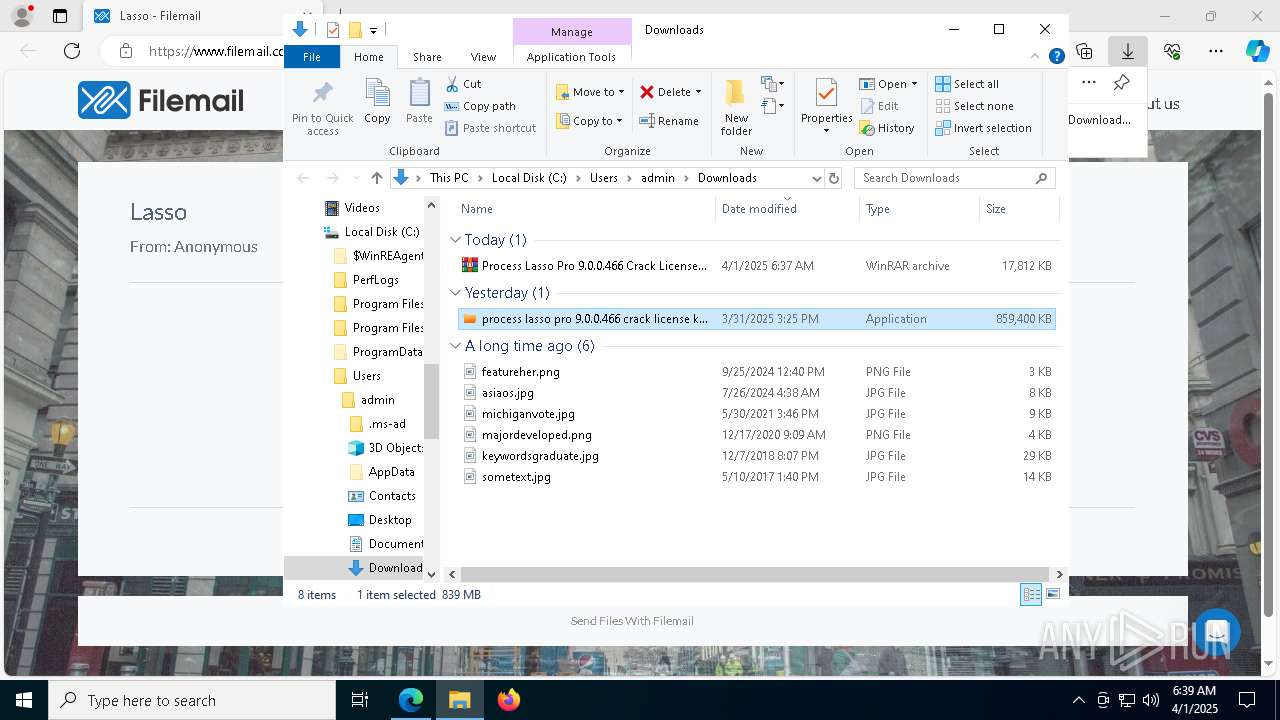
Task: Open file Properties
Action: 826,108
